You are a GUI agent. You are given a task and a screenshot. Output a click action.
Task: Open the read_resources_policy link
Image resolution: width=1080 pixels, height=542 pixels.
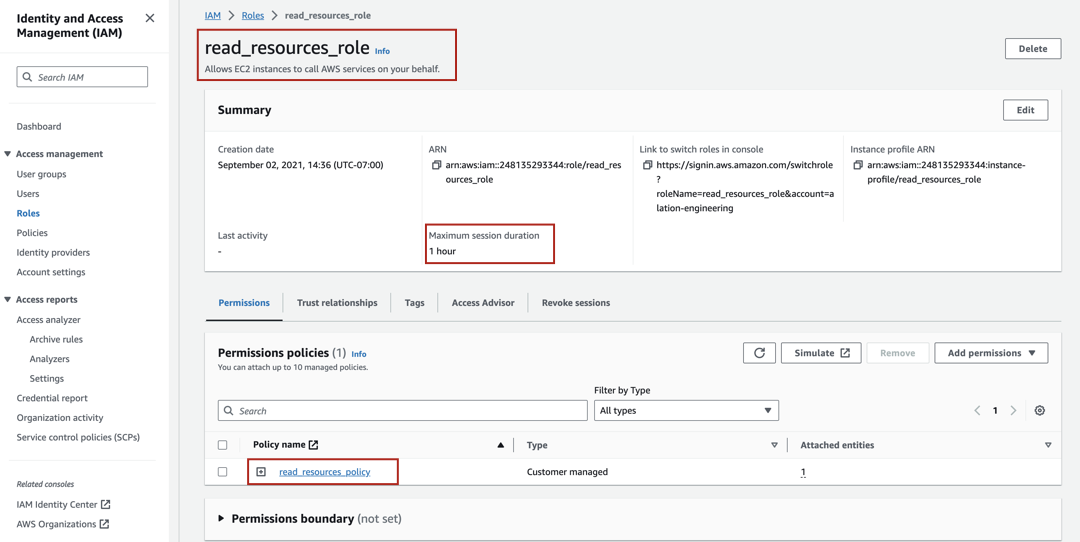tap(324, 472)
